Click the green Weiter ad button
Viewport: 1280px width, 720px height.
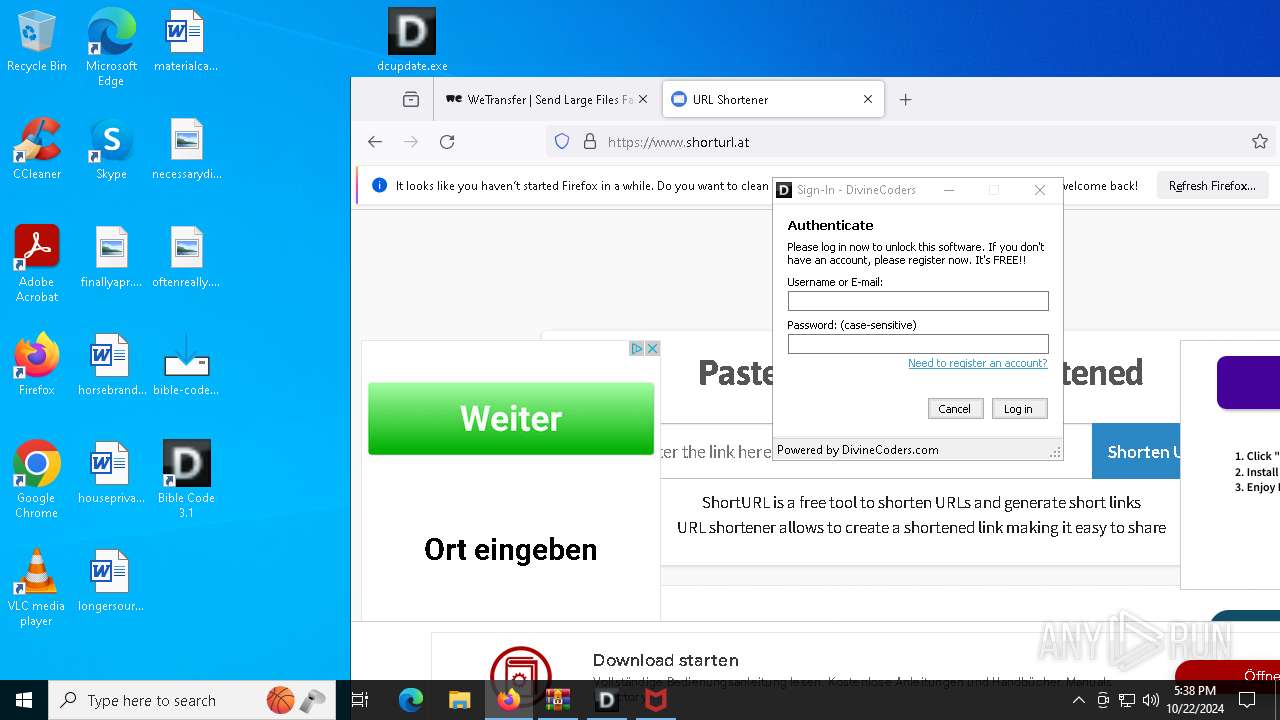pyautogui.click(x=511, y=418)
